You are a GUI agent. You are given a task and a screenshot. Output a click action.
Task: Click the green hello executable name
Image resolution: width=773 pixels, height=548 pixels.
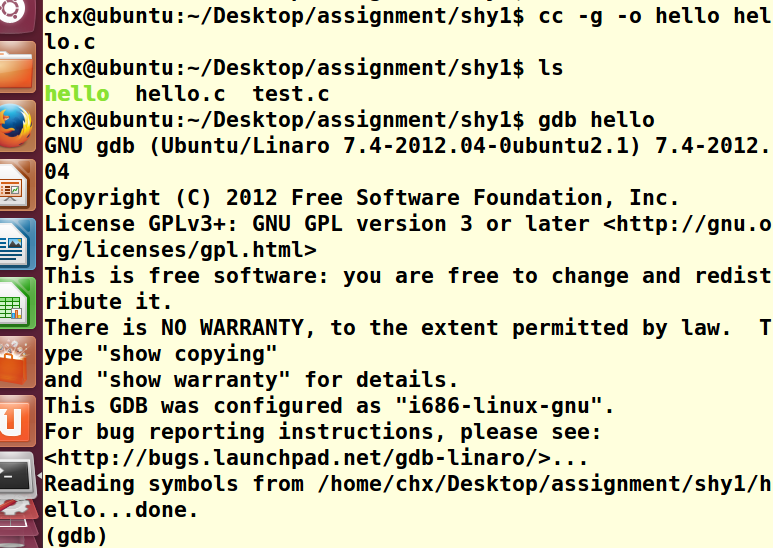tap(77, 94)
